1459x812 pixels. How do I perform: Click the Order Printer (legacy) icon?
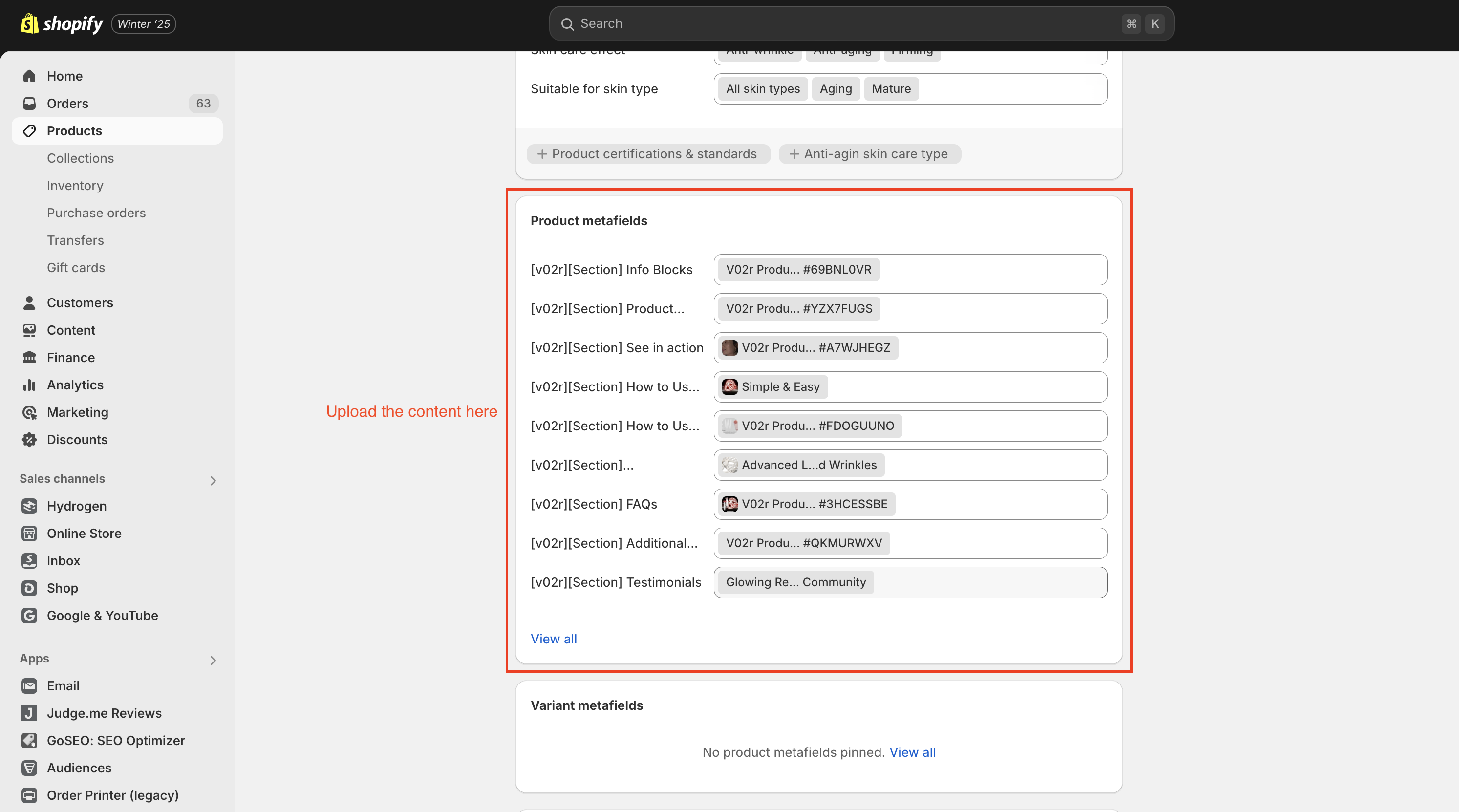[x=29, y=795]
